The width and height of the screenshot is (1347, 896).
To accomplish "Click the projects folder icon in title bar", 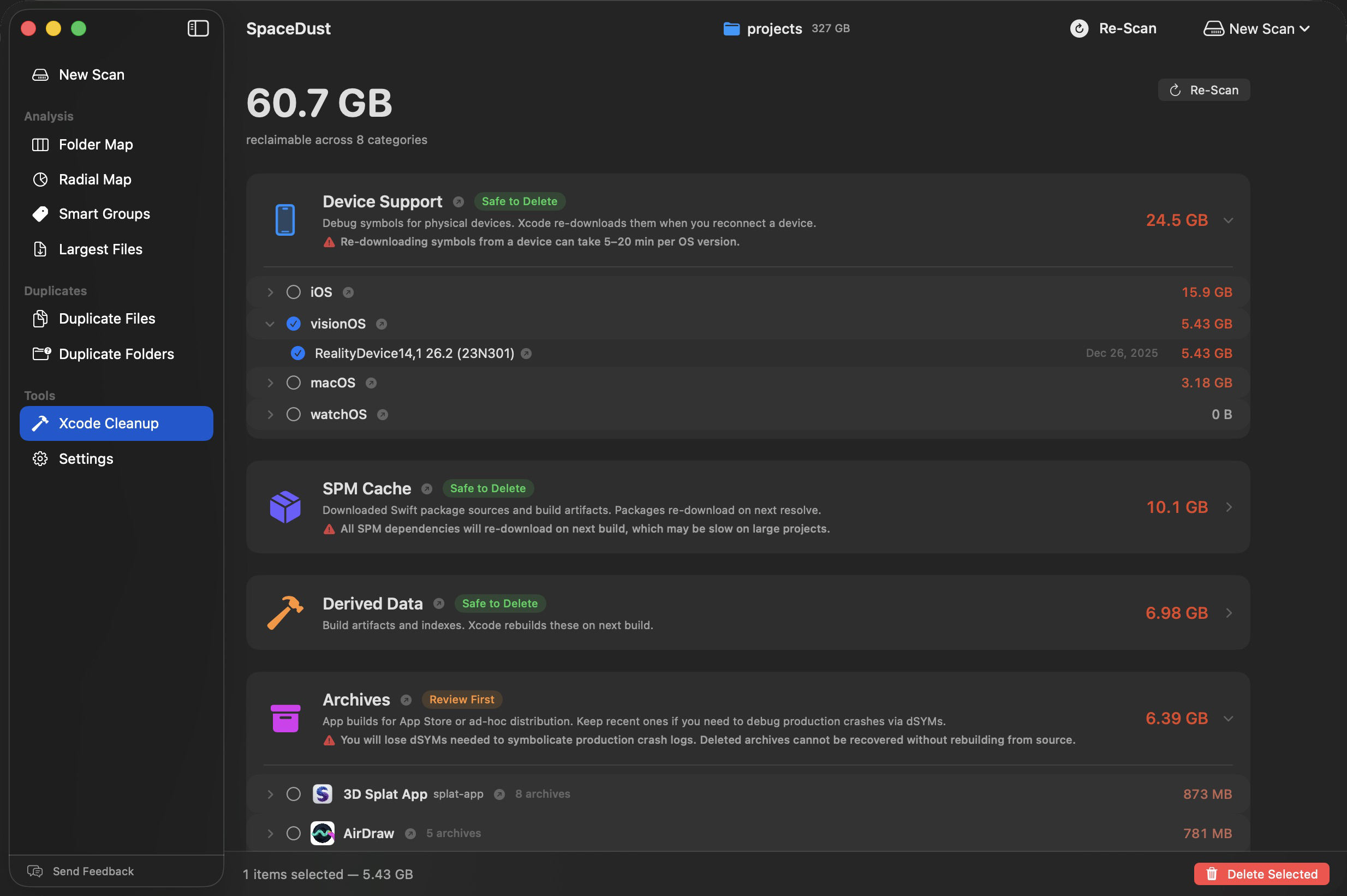I will (x=731, y=28).
